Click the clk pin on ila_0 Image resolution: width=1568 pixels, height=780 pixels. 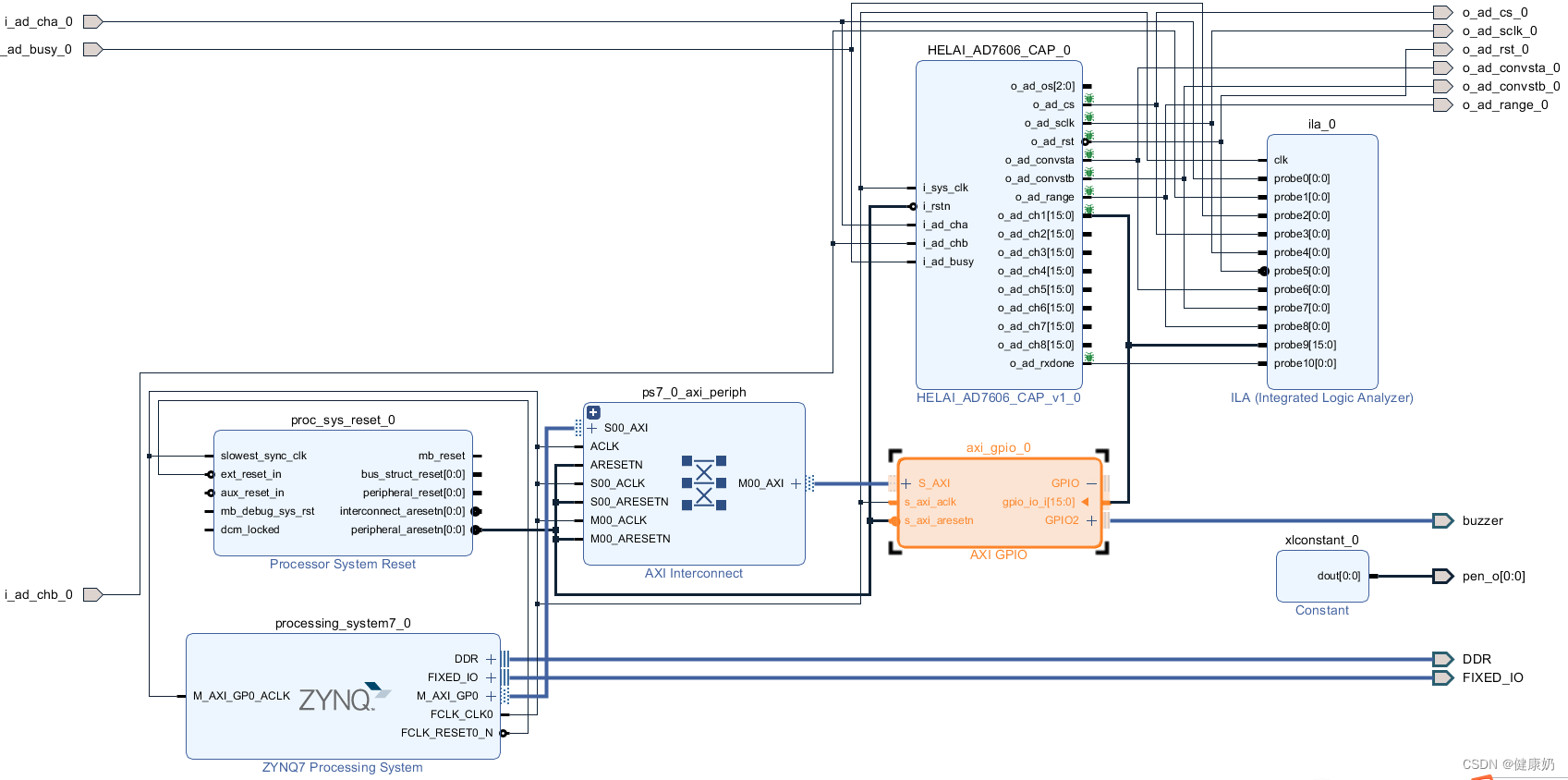click(1281, 160)
